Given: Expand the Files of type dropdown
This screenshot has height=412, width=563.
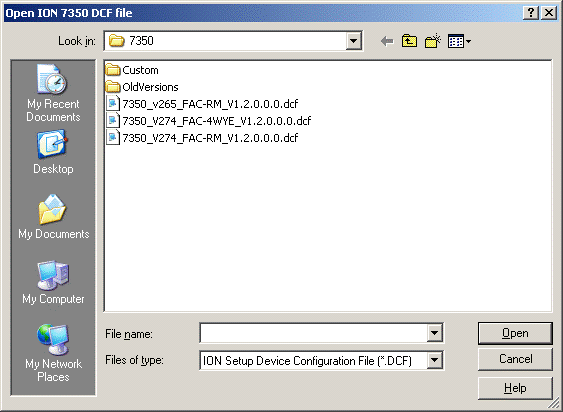Looking at the screenshot, I should [434, 360].
